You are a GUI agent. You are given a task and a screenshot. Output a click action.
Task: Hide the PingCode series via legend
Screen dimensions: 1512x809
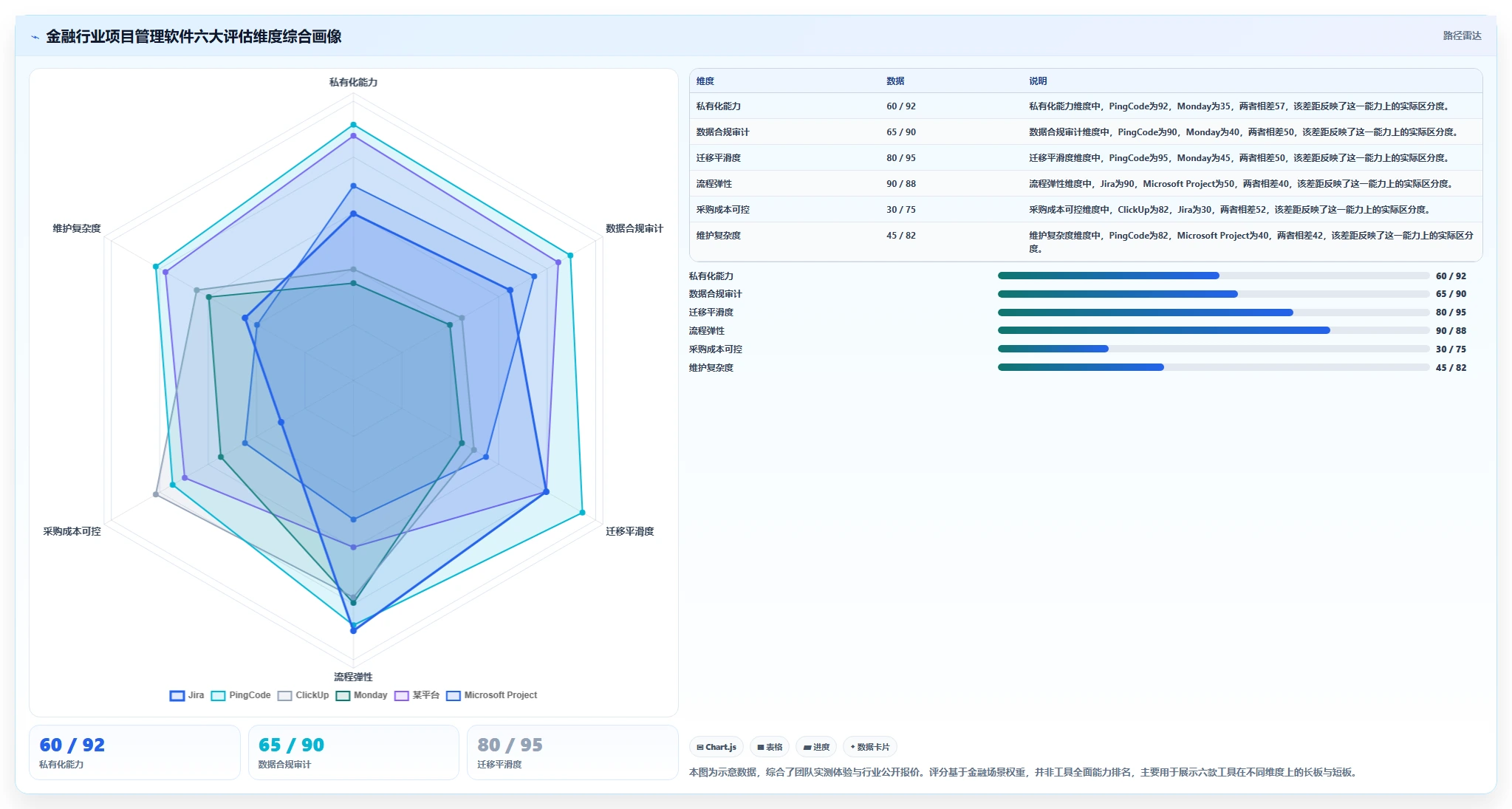pos(241,695)
